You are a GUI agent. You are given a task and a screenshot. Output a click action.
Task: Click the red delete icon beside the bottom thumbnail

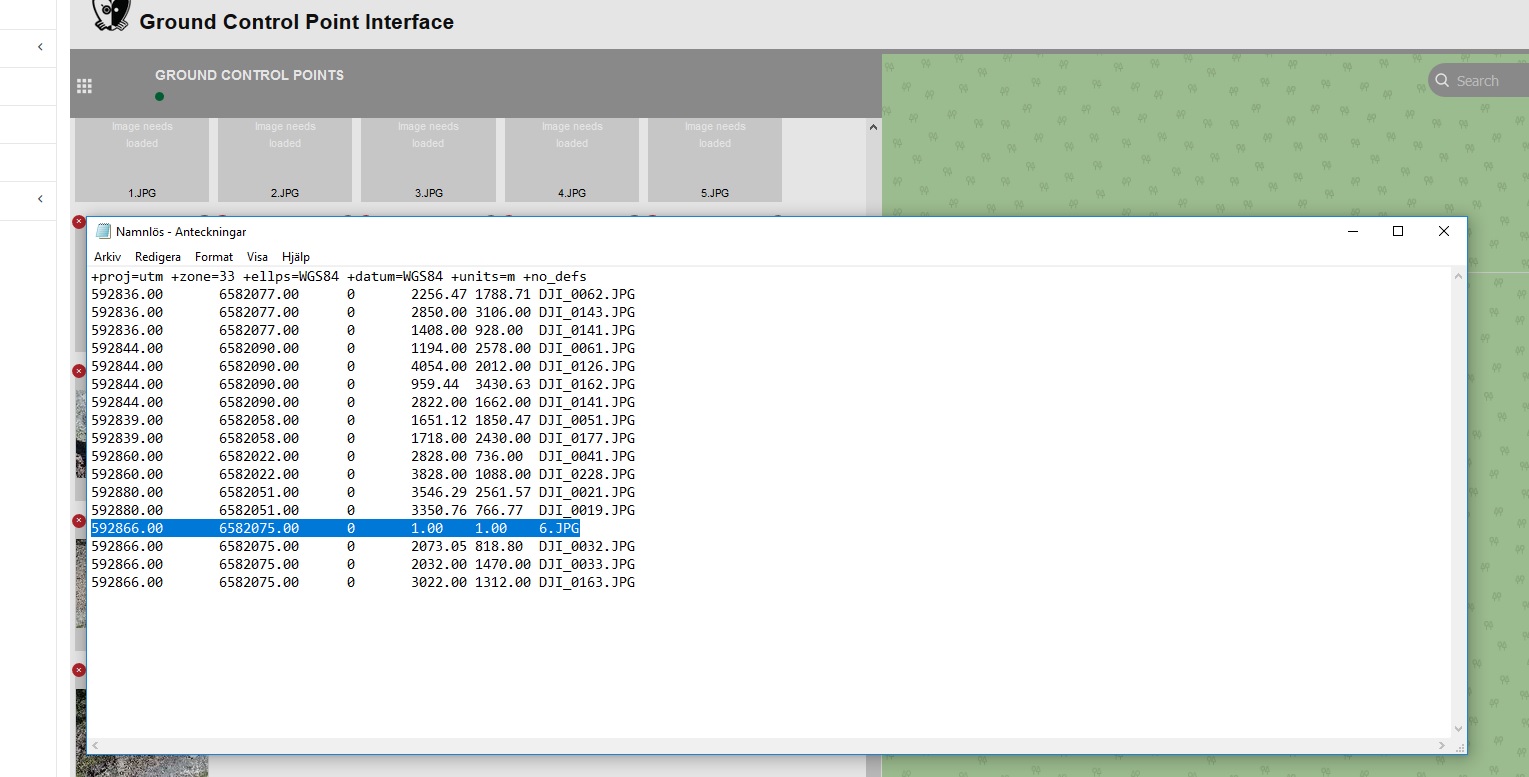(x=79, y=669)
